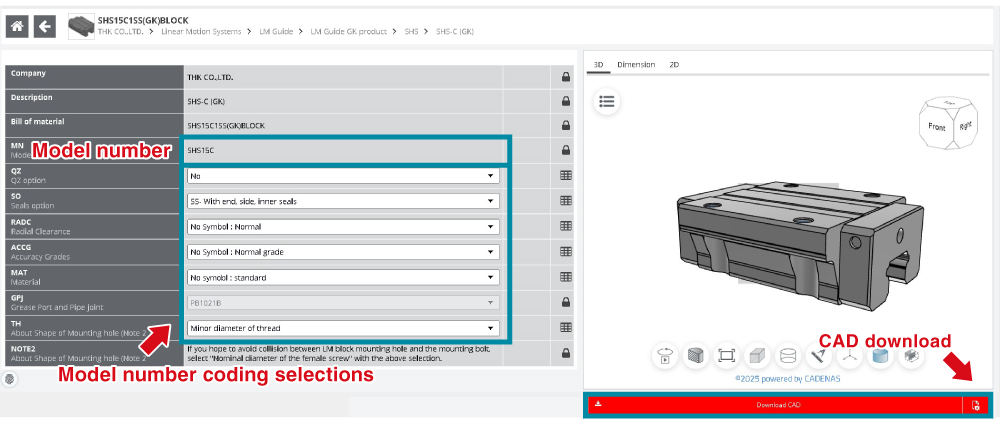Open the Radial Clearance dropdown

point(343,226)
